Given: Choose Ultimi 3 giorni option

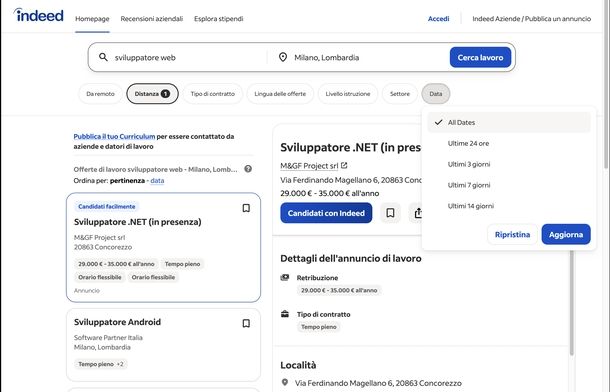Looking at the screenshot, I should coord(509,164).
